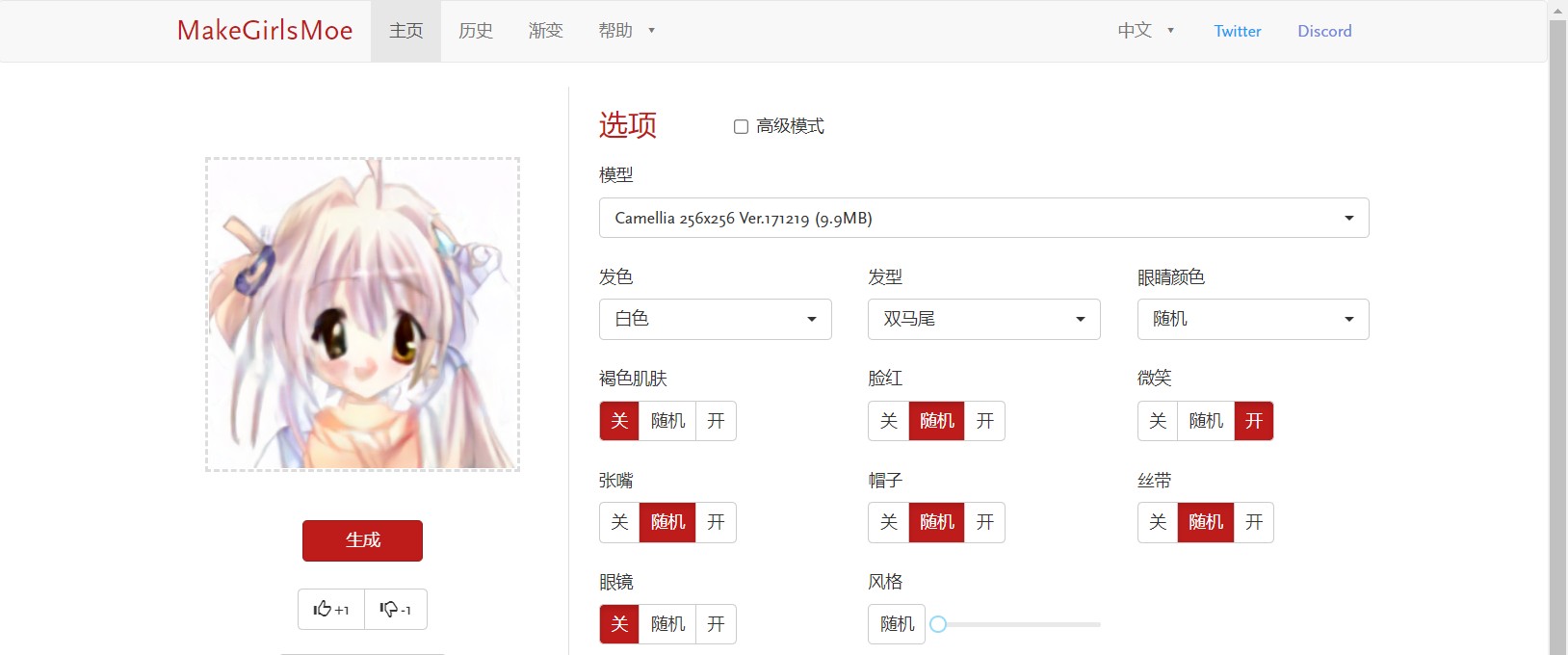Turn 眼镜 on with 开

click(x=716, y=624)
